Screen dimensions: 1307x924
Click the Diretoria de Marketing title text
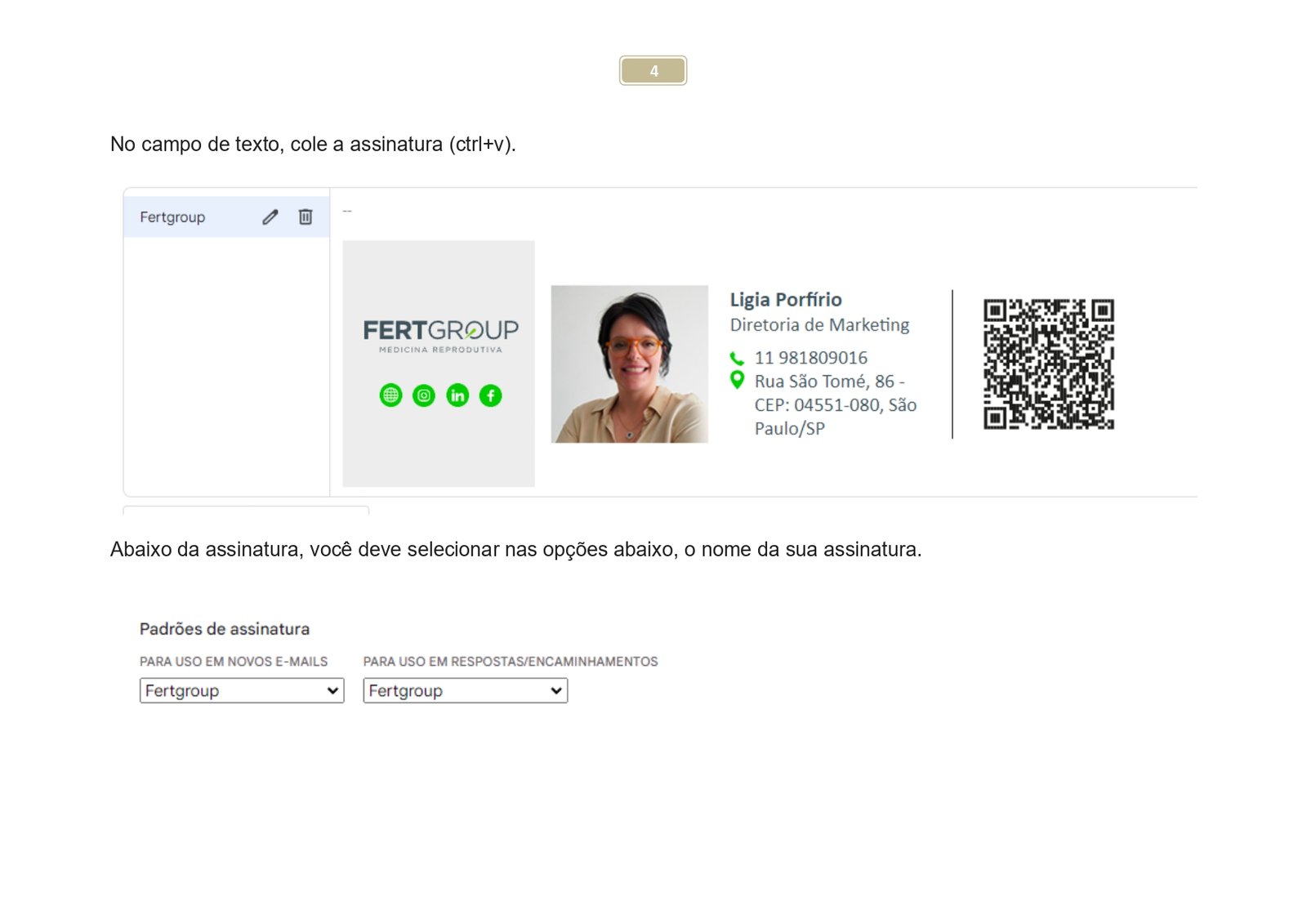click(x=819, y=325)
